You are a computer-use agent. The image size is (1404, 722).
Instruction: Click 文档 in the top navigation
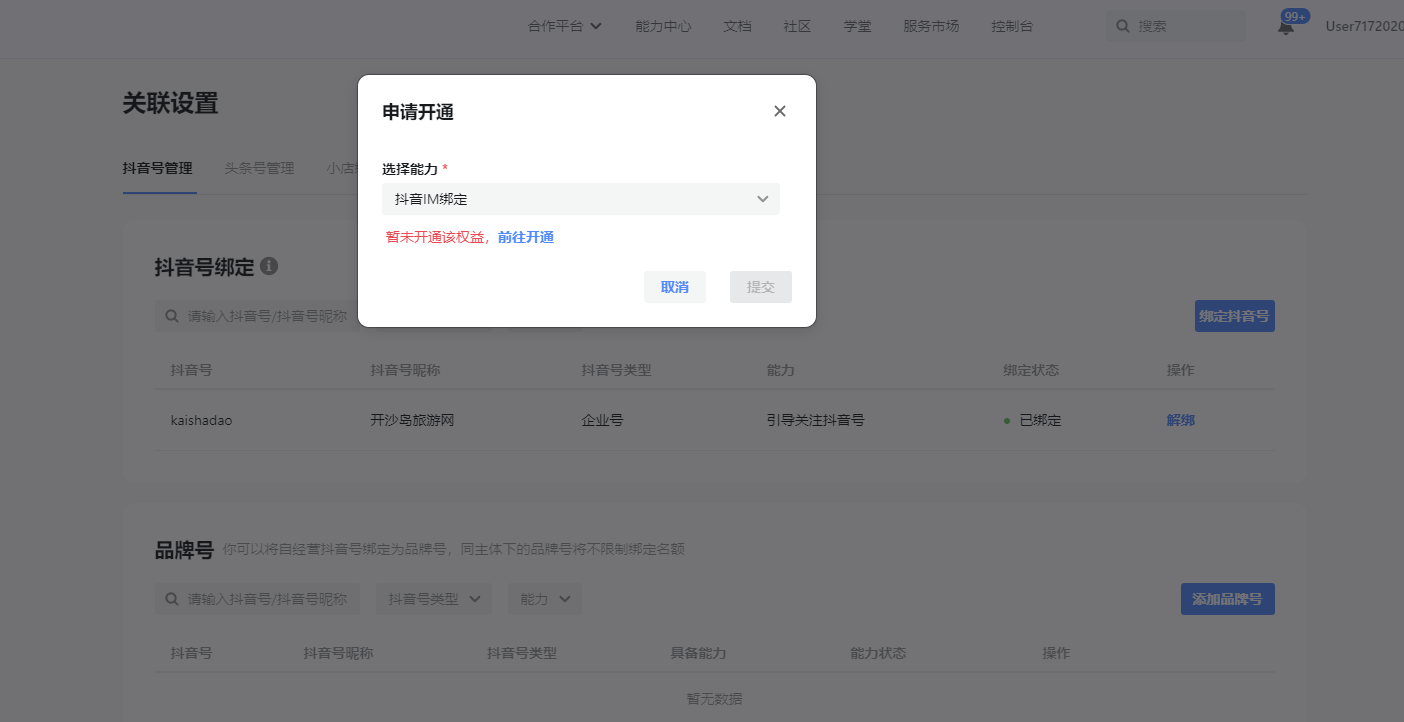[737, 26]
